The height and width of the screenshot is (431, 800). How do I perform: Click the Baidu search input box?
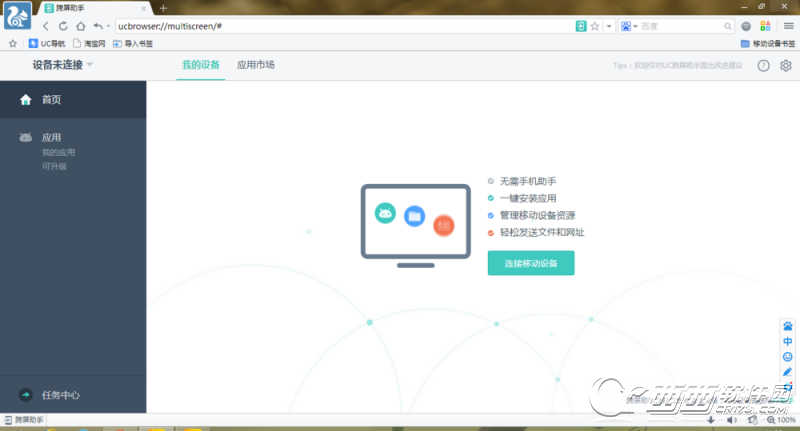tap(681, 26)
